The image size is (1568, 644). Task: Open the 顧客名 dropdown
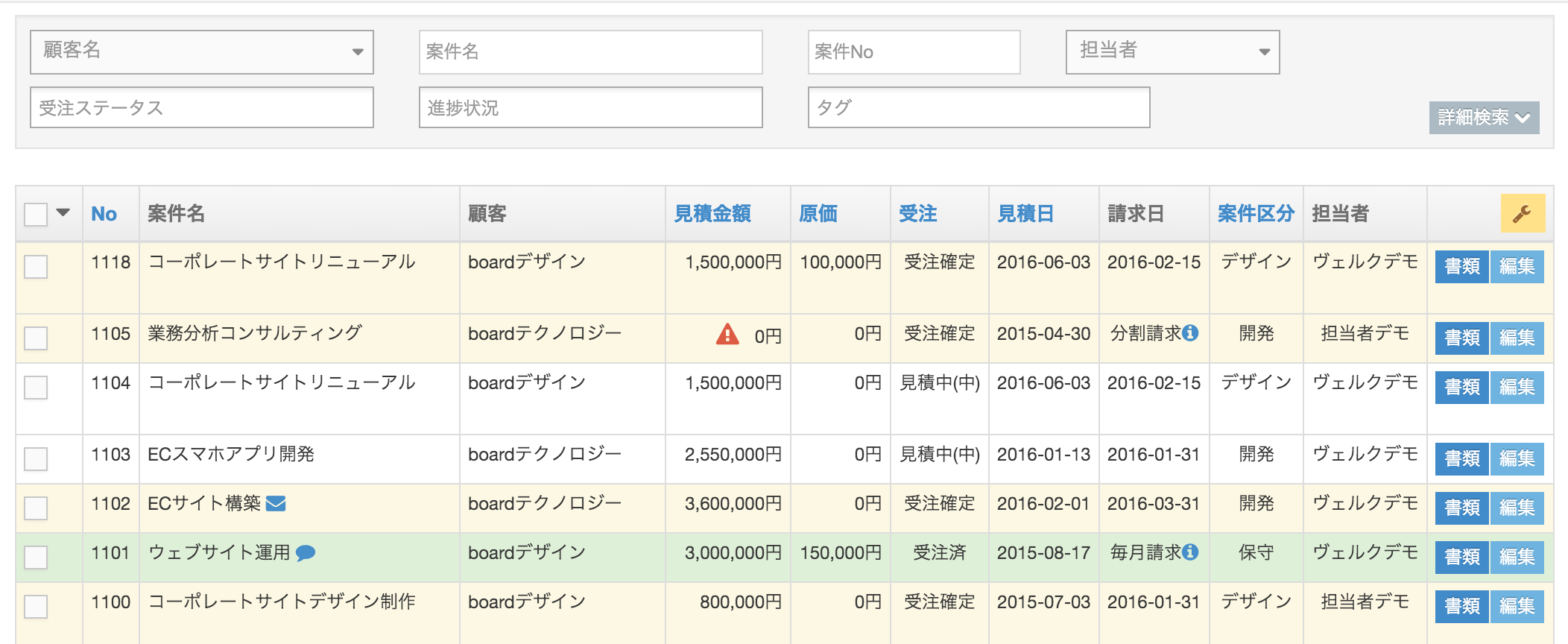pos(201,52)
